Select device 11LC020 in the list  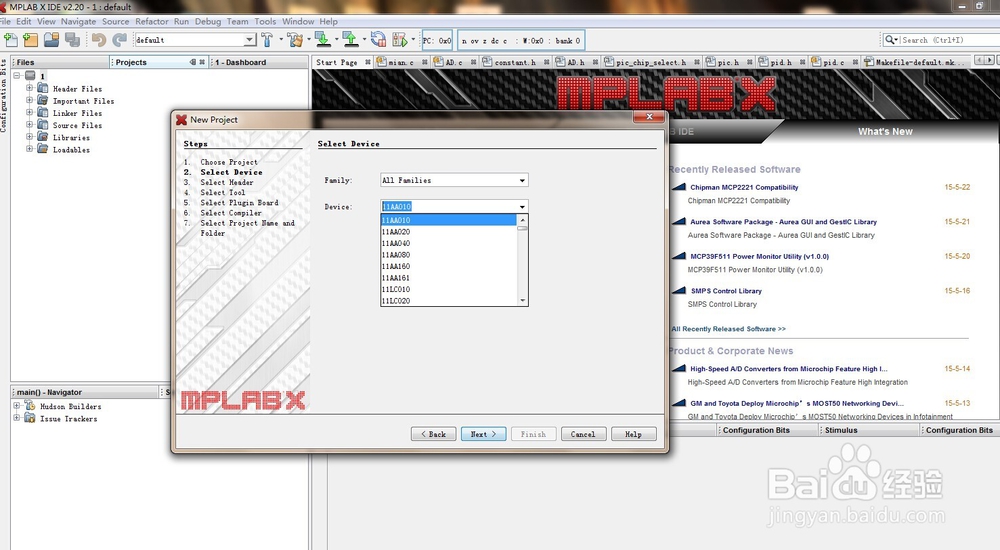point(449,301)
